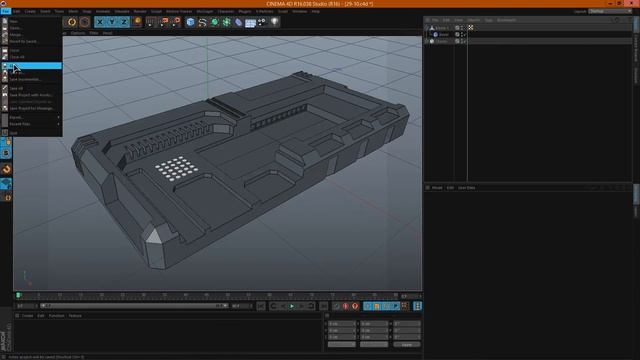Open the Layout dropdown at top right

point(610,11)
